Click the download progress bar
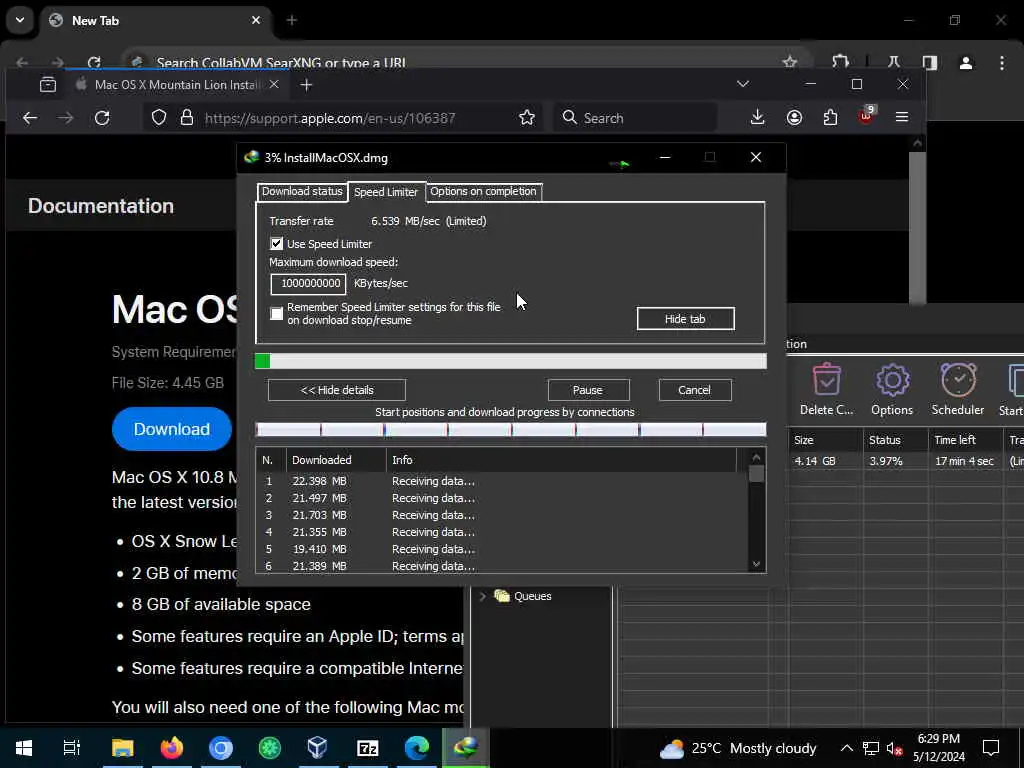Image resolution: width=1024 pixels, height=768 pixels. pyautogui.click(x=511, y=361)
